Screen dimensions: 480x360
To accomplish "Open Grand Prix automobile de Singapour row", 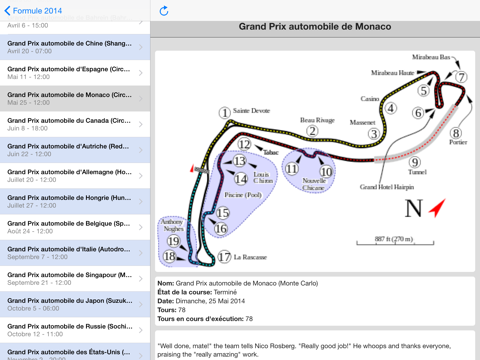I will pyautogui.click(x=75, y=278).
